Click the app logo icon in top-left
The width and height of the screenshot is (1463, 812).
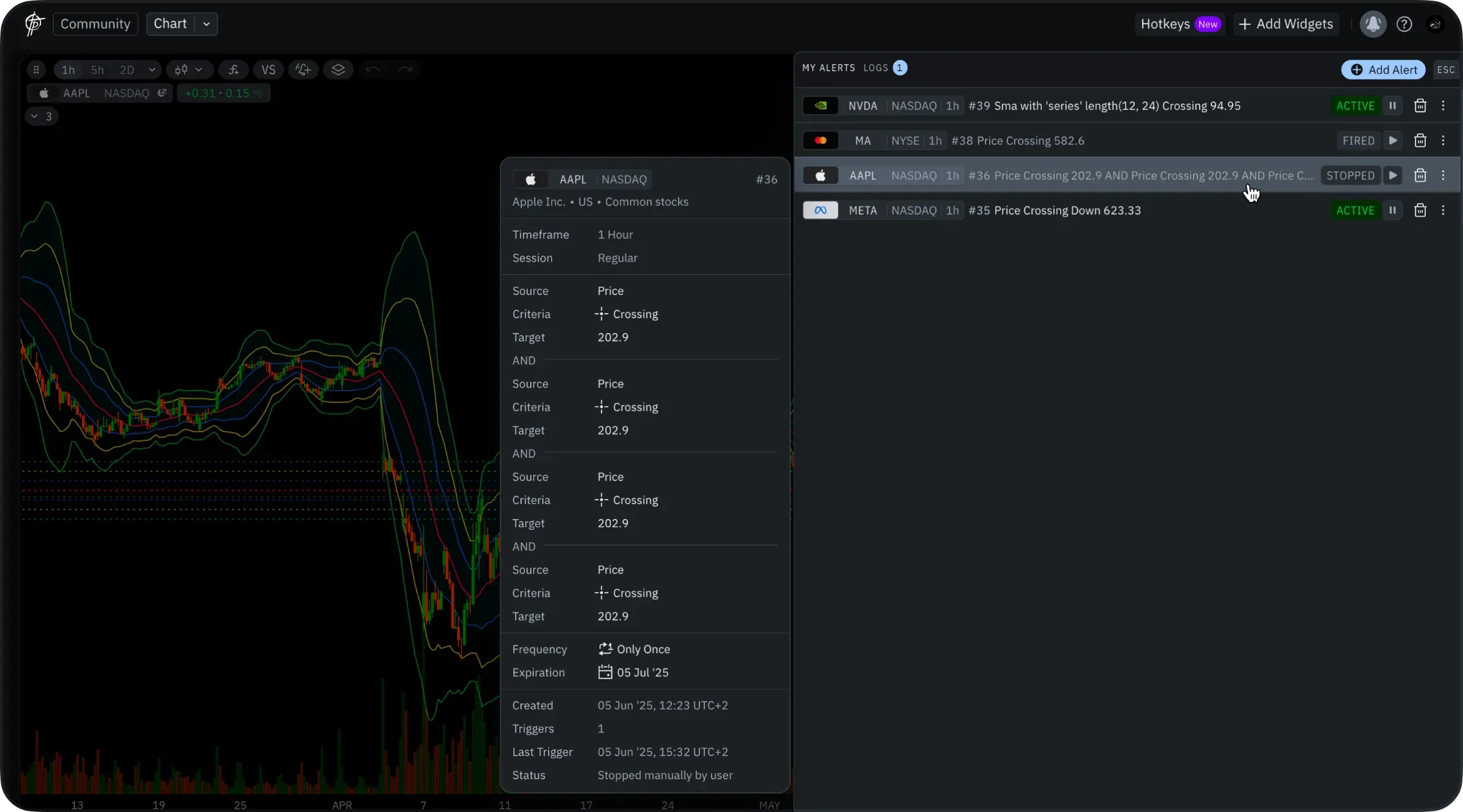33,24
